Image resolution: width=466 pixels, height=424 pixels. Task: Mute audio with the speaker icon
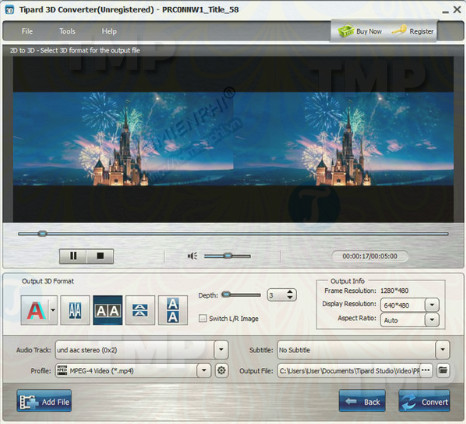192,256
